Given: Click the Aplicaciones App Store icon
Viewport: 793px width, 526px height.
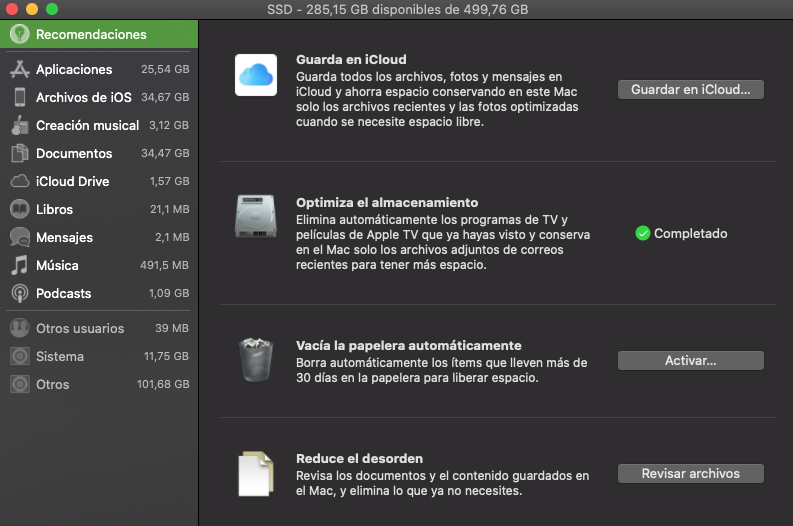Looking at the screenshot, I should coord(20,69).
